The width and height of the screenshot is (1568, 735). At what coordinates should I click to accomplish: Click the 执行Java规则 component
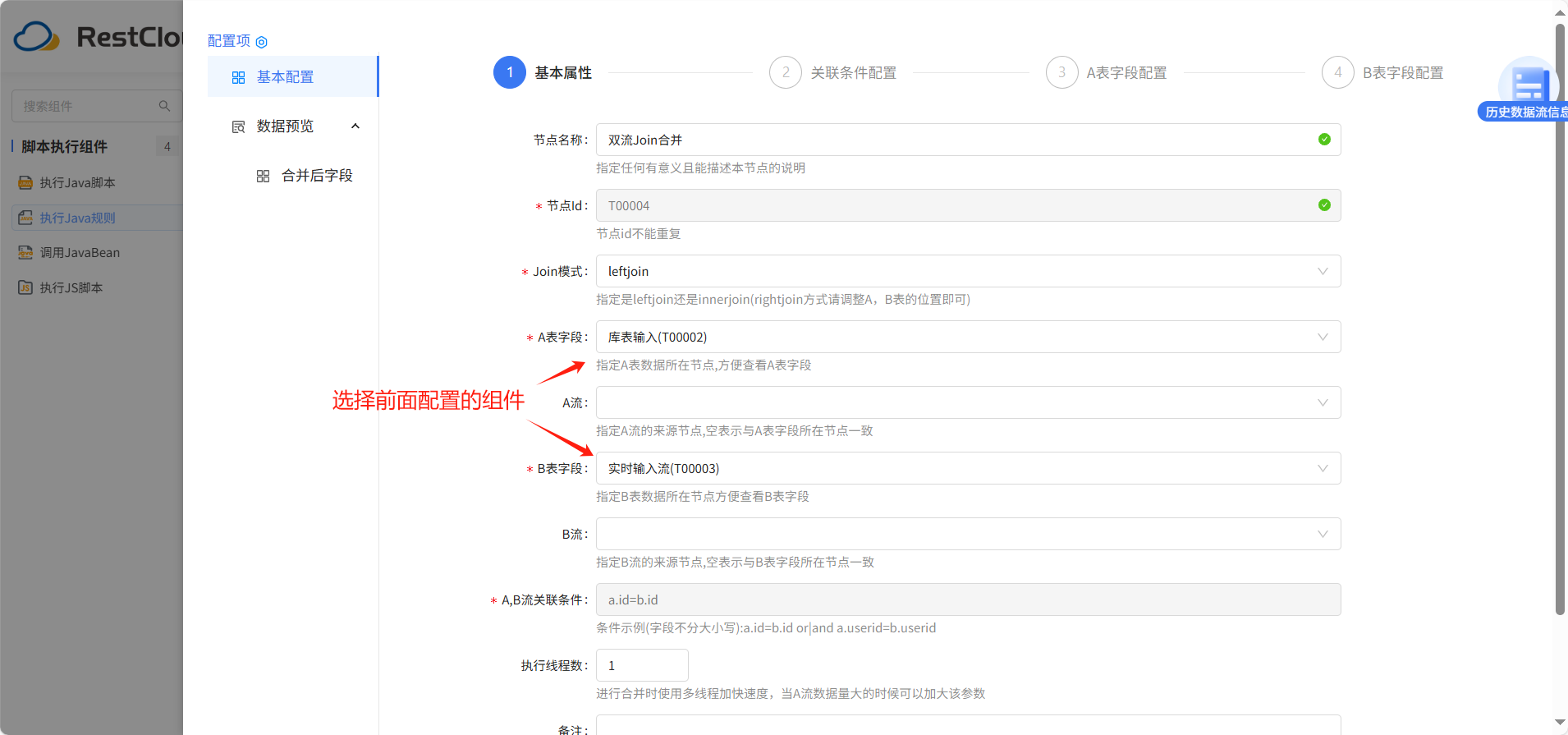(97, 218)
